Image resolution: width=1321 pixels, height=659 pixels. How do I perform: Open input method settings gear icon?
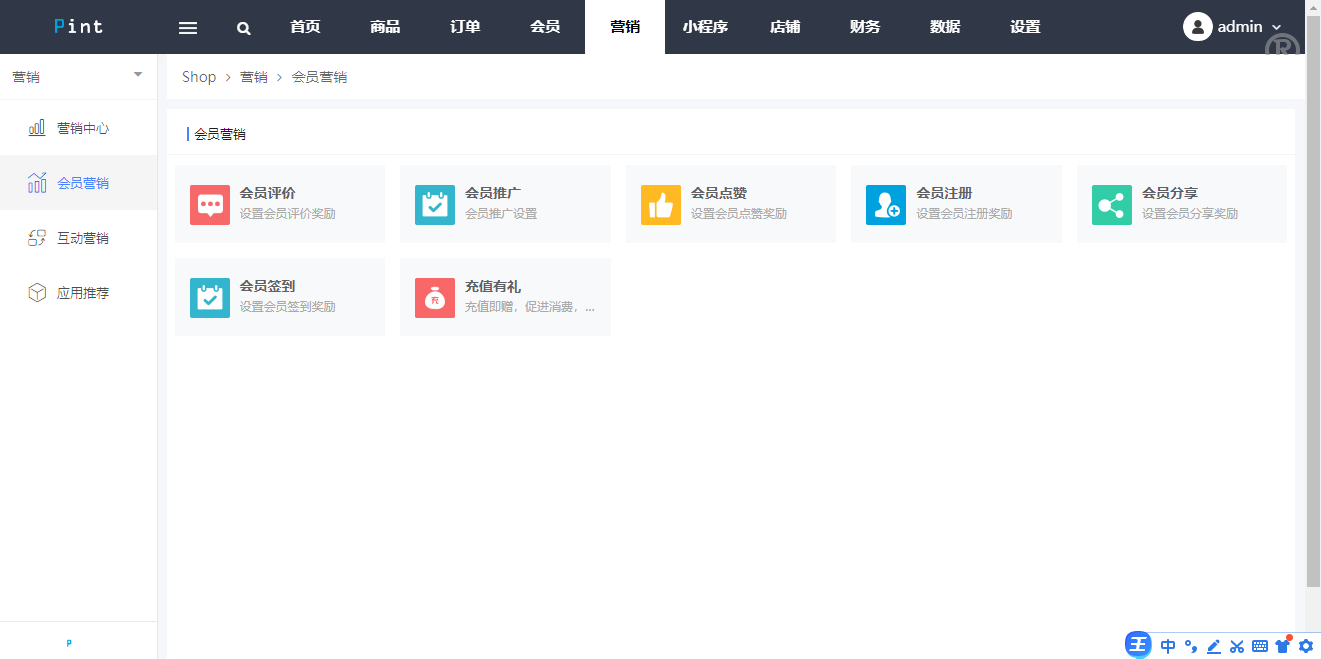point(1305,646)
